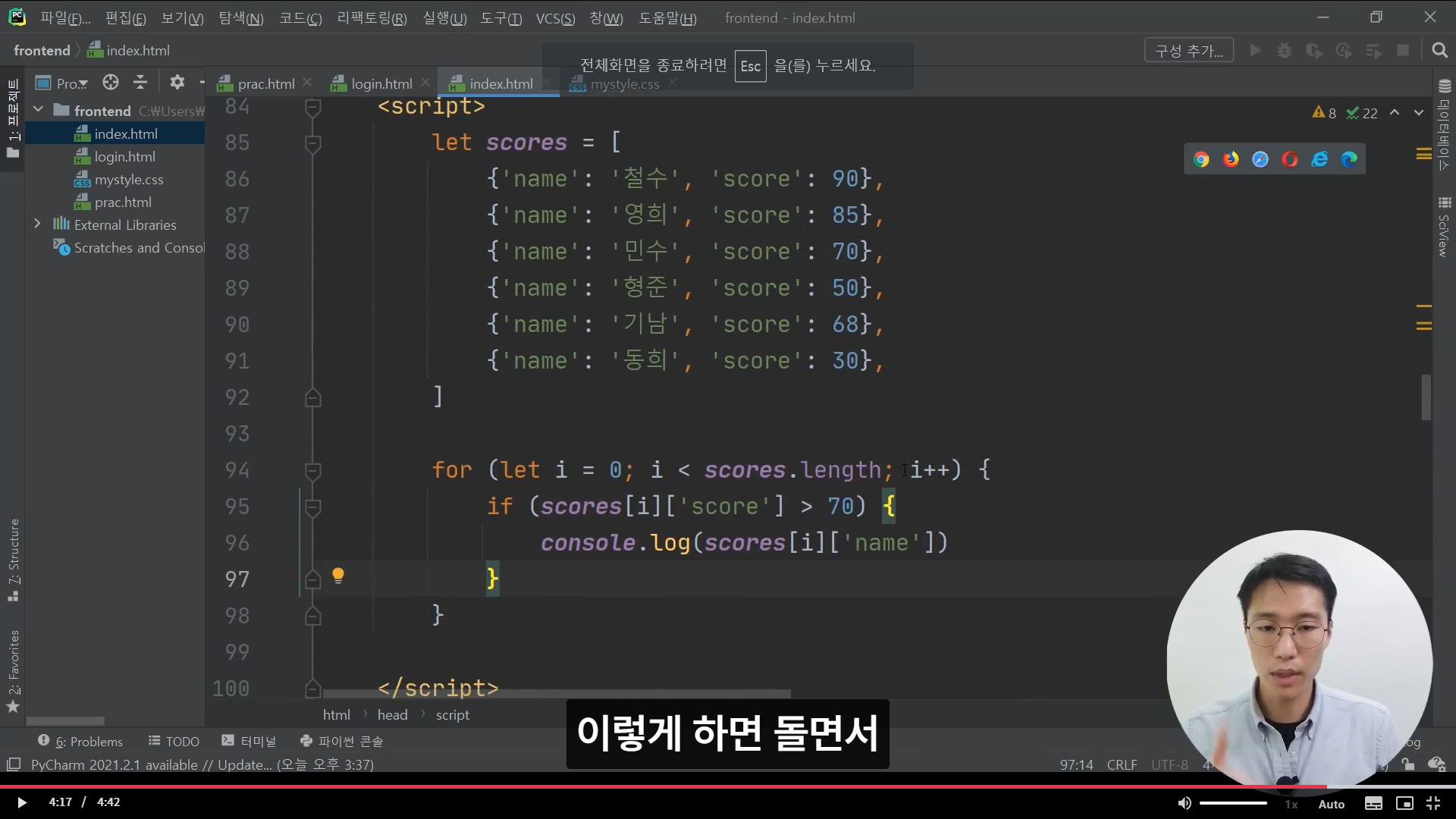This screenshot has width=1456, height=819.
Task: Go to next highlighted error arrow
Action: click(1419, 112)
